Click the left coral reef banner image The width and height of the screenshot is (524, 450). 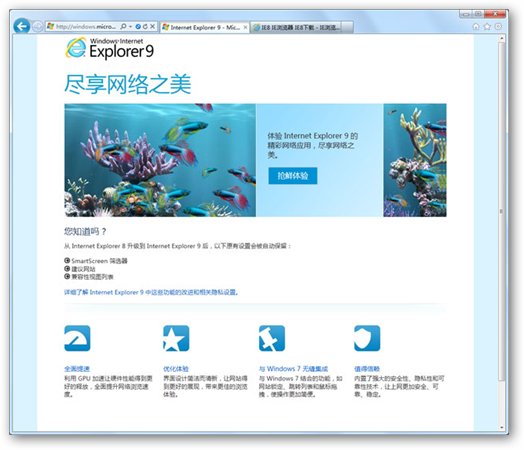160,160
